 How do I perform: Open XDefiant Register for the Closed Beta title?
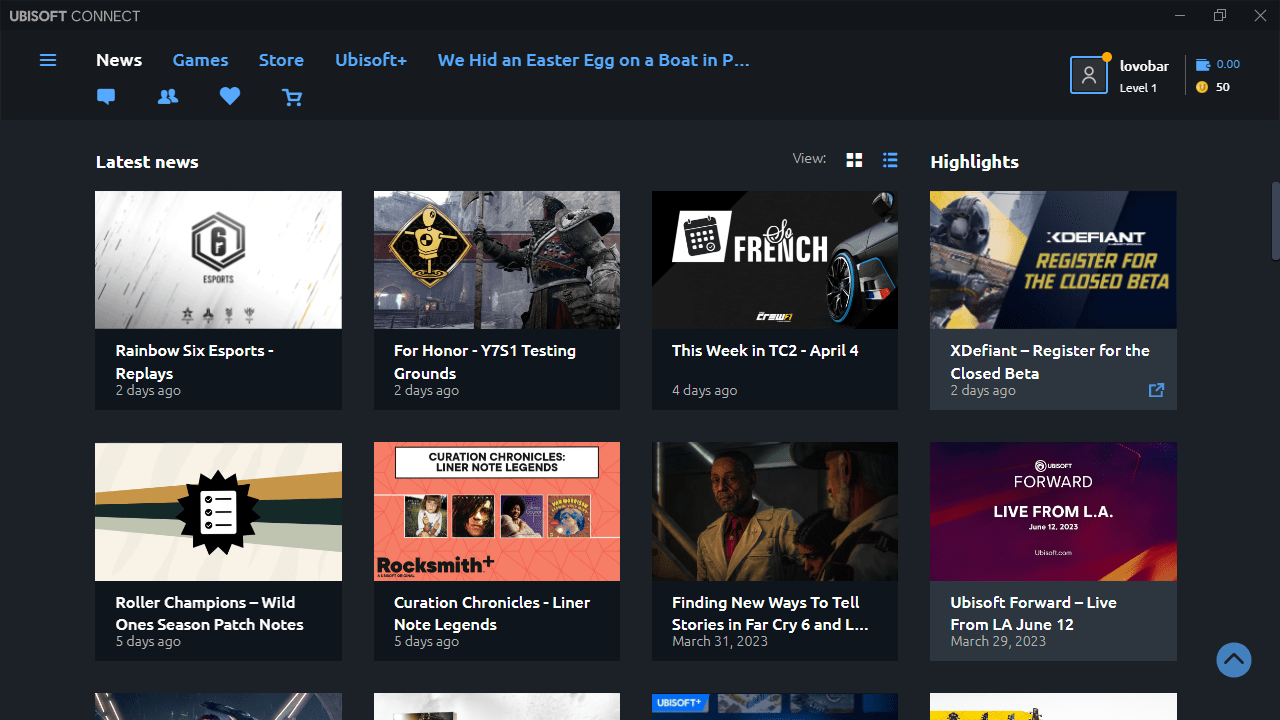pyautogui.click(x=1050, y=362)
